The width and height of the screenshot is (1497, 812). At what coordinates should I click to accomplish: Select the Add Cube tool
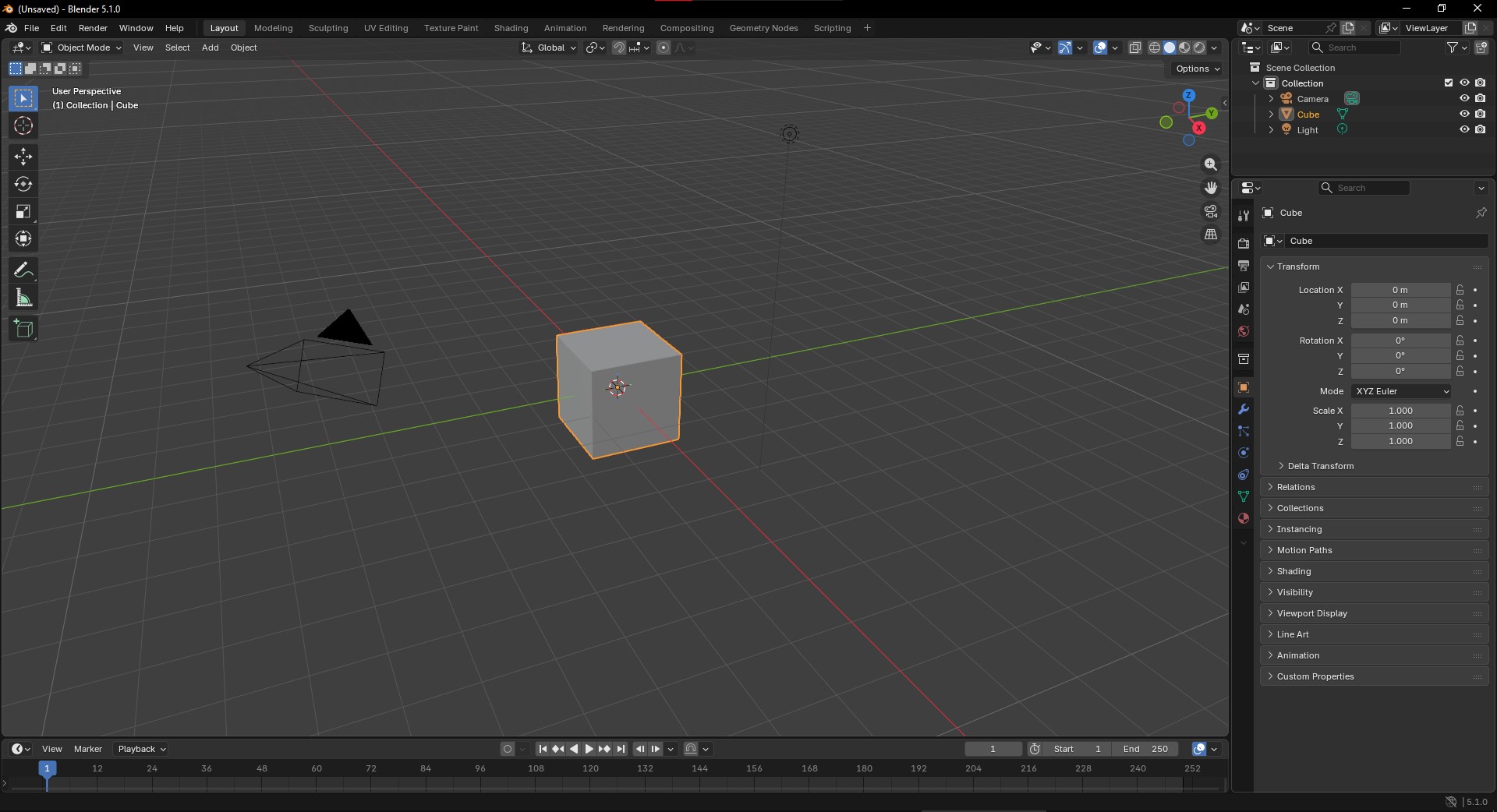click(x=23, y=329)
